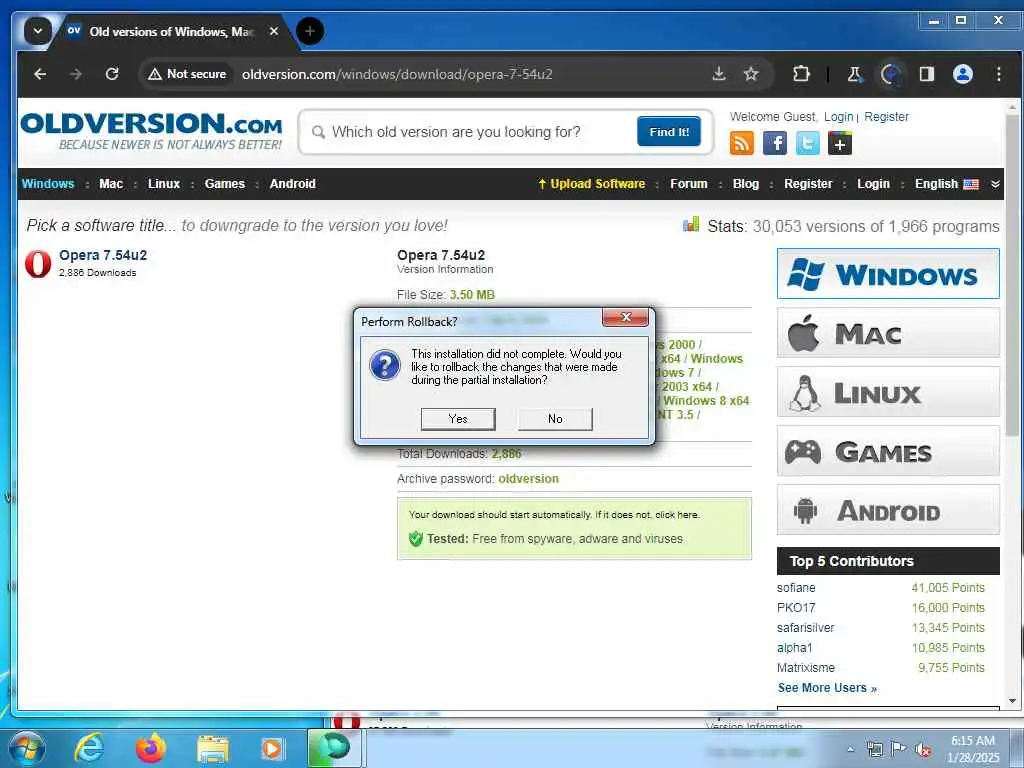Click See More Users link
The width and height of the screenshot is (1024, 768).
tap(827, 688)
